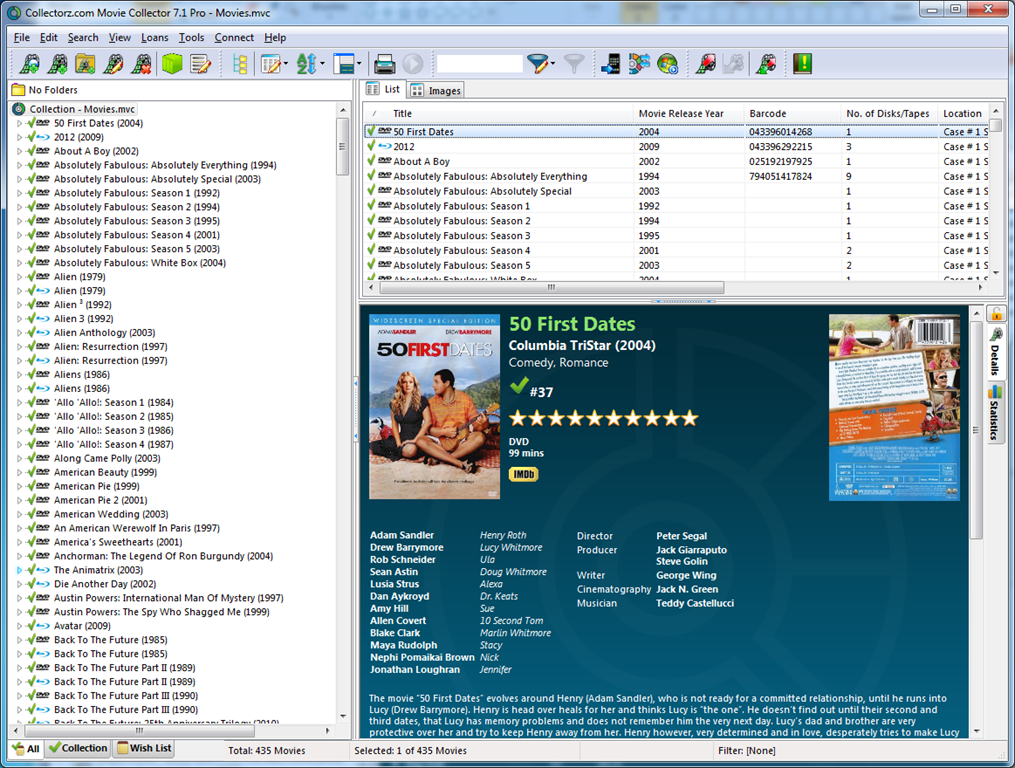Sort by Barcode column header
Screen dimensions: 1015x768
click(792, 113)
